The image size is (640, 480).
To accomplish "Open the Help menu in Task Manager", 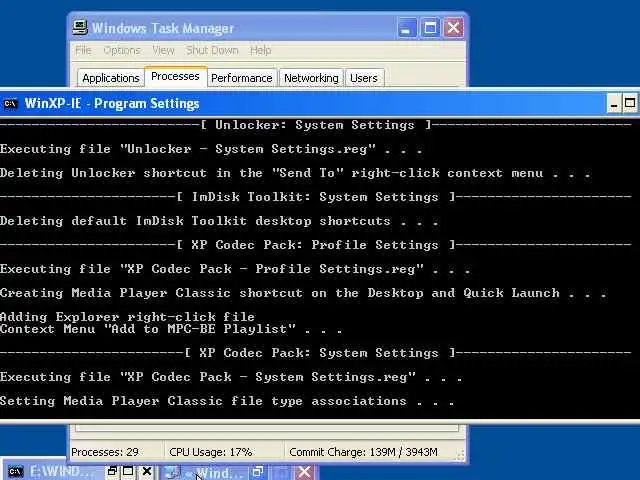I will (260, 50).
